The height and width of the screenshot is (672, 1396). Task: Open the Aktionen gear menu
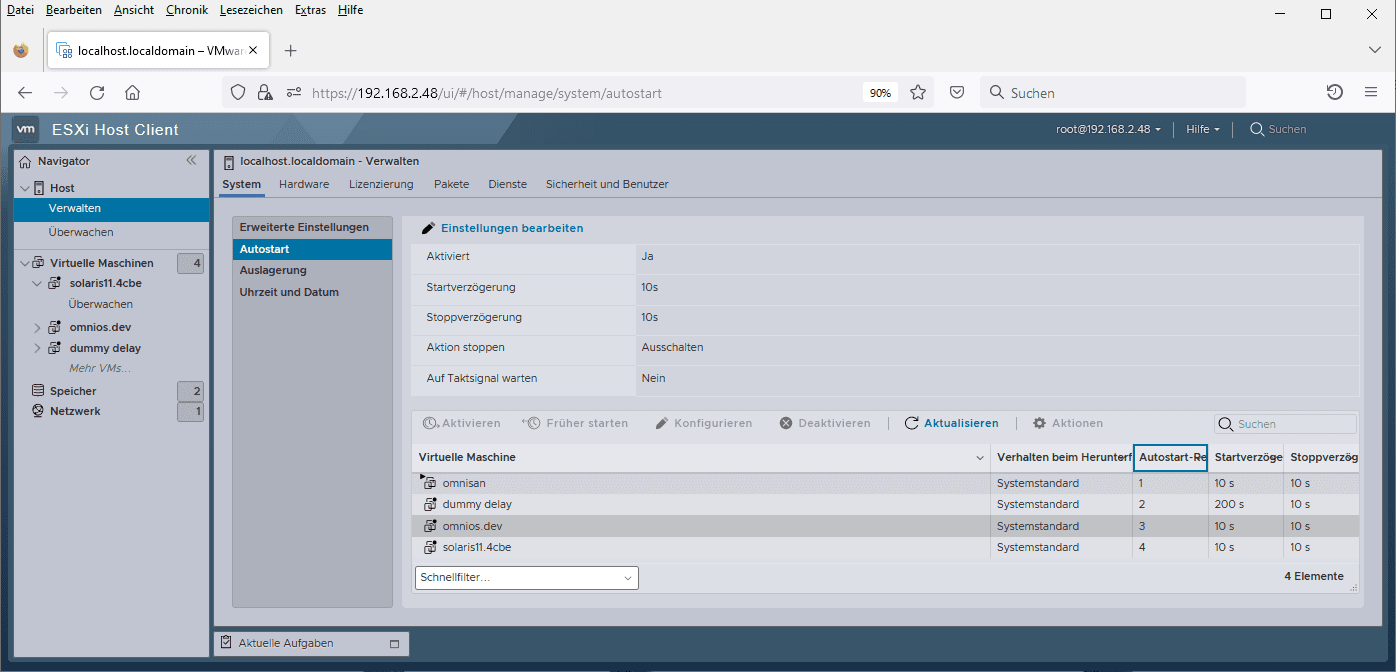(1067, 423)
